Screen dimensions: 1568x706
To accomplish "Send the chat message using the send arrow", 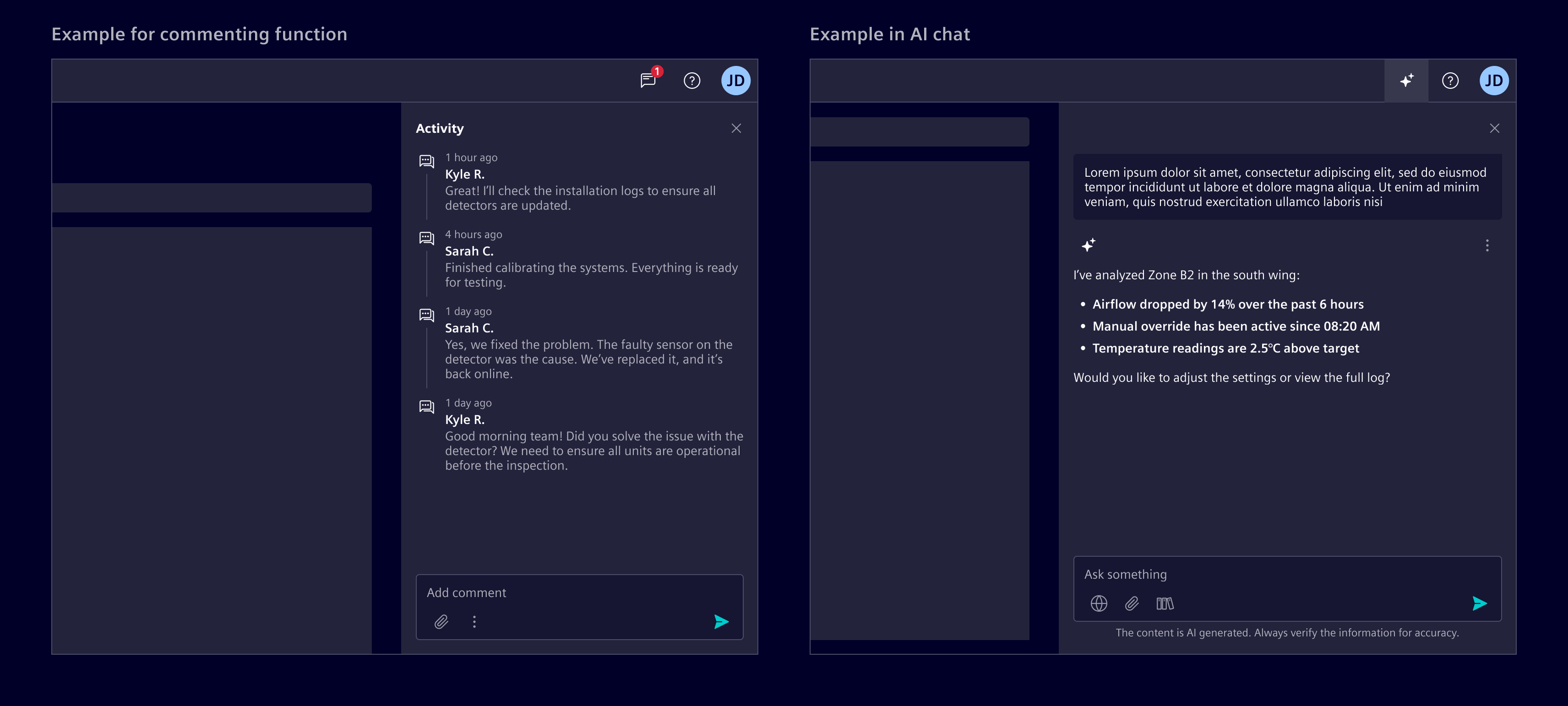I will [x=1479, y=603].
